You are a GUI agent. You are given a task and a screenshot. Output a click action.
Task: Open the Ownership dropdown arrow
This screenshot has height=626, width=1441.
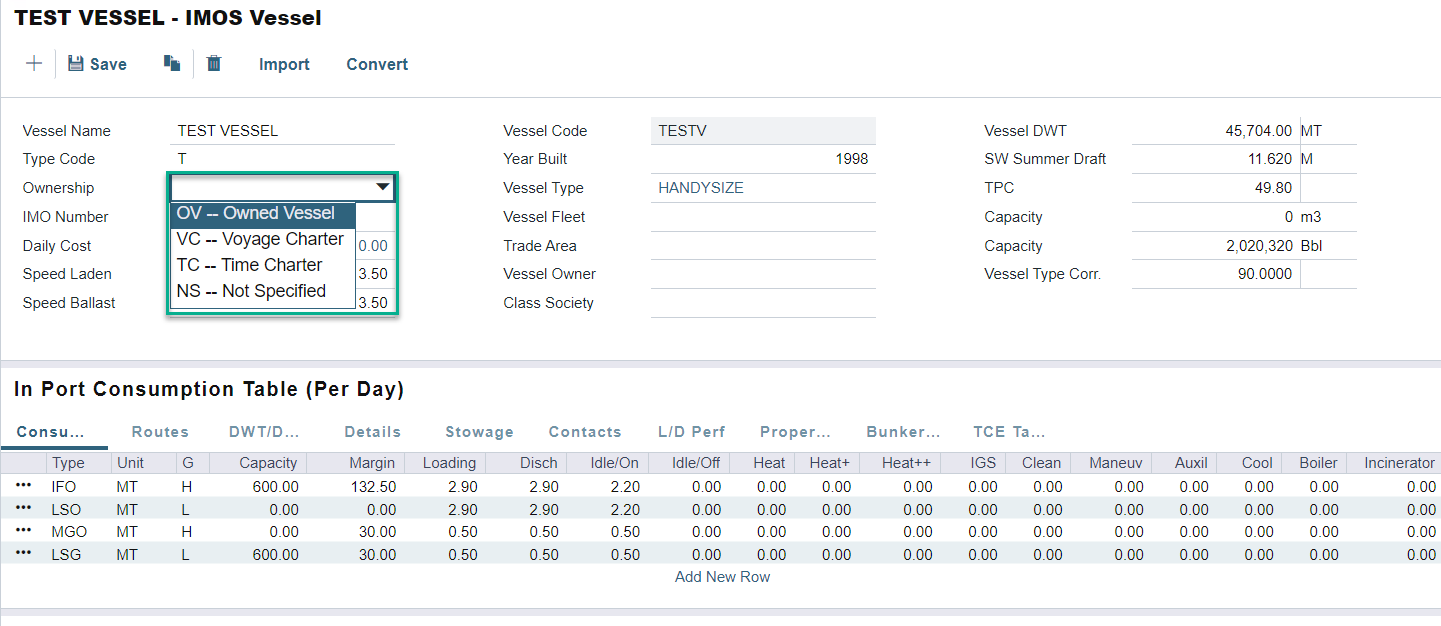click(x=382, y=187)
